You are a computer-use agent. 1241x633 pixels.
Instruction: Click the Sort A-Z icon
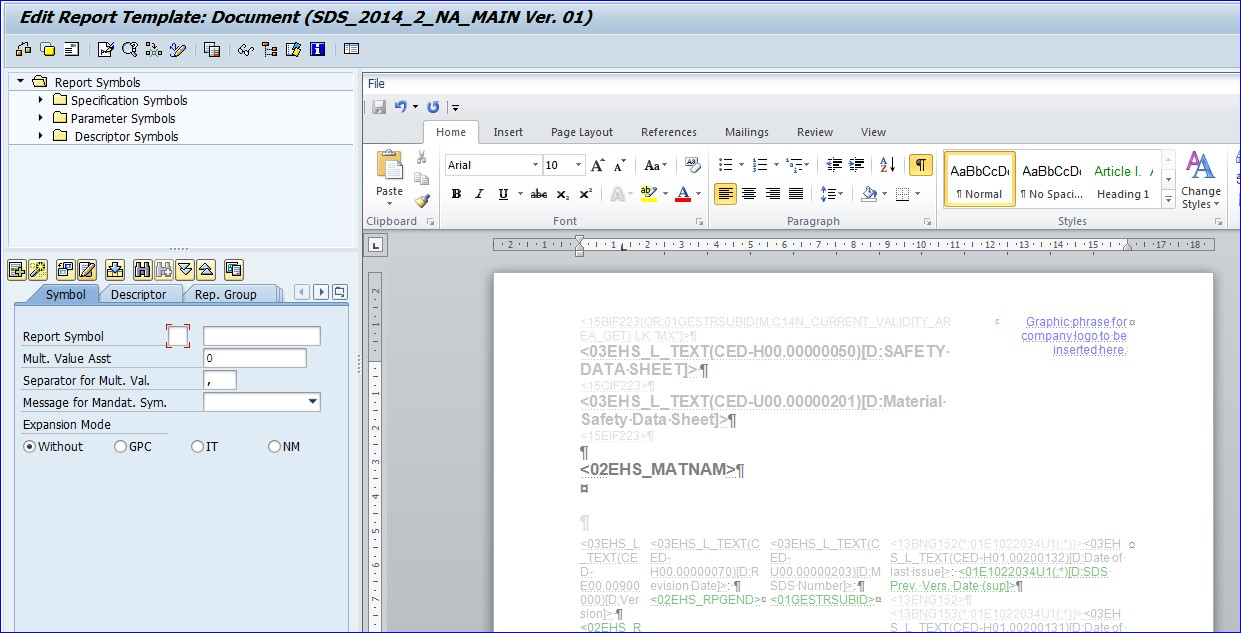click(x=887, y=165)
